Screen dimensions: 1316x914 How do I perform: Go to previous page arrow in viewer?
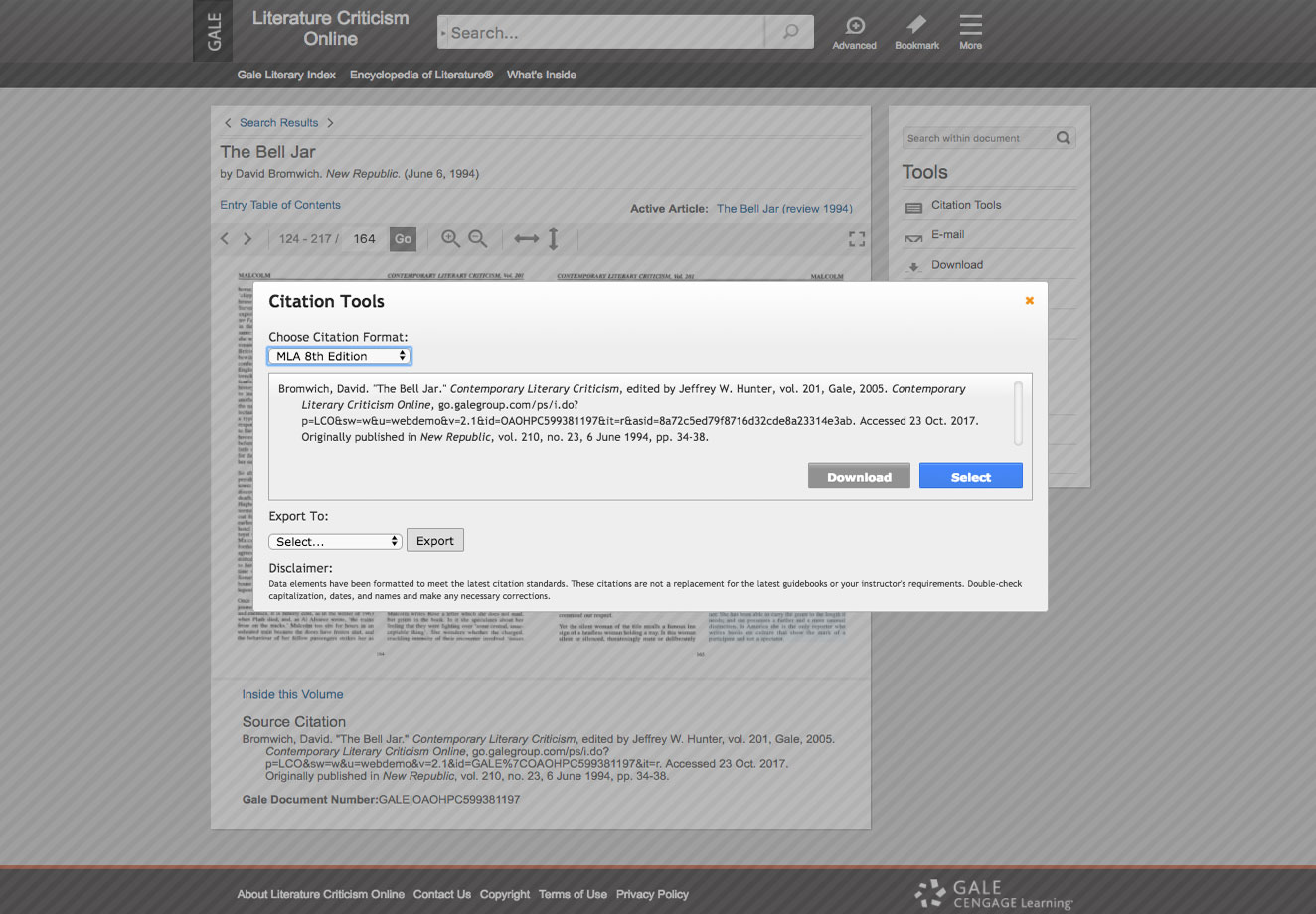[x=225, y=238]
